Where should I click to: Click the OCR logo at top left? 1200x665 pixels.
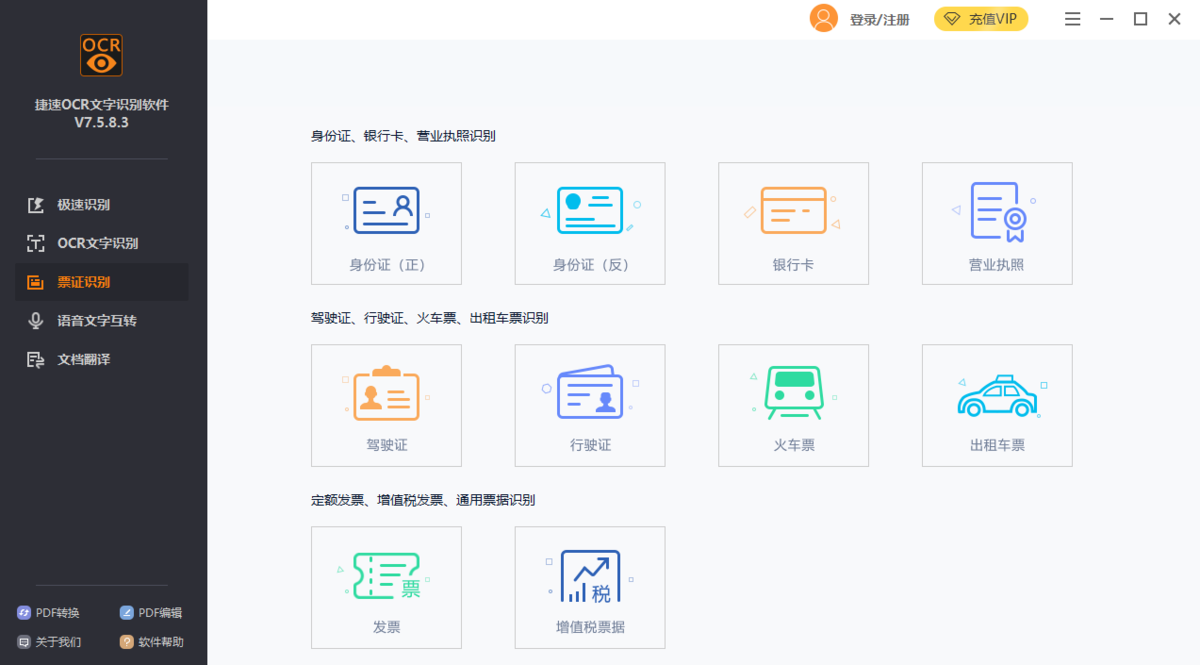click(100, 55)
